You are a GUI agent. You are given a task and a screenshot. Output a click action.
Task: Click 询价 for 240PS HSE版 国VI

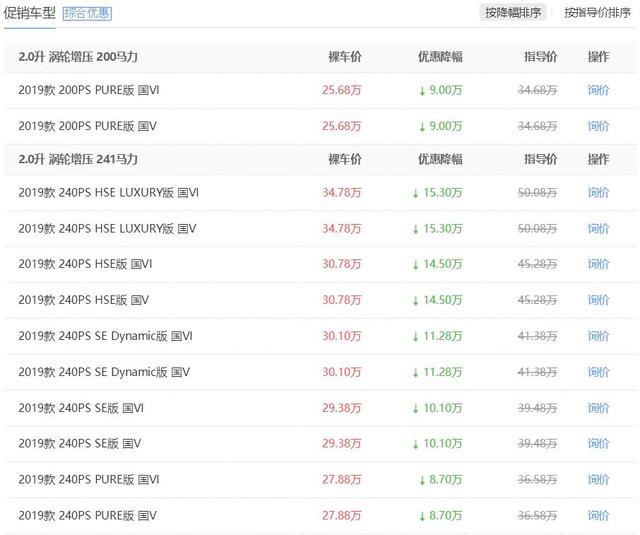point(598,264)
